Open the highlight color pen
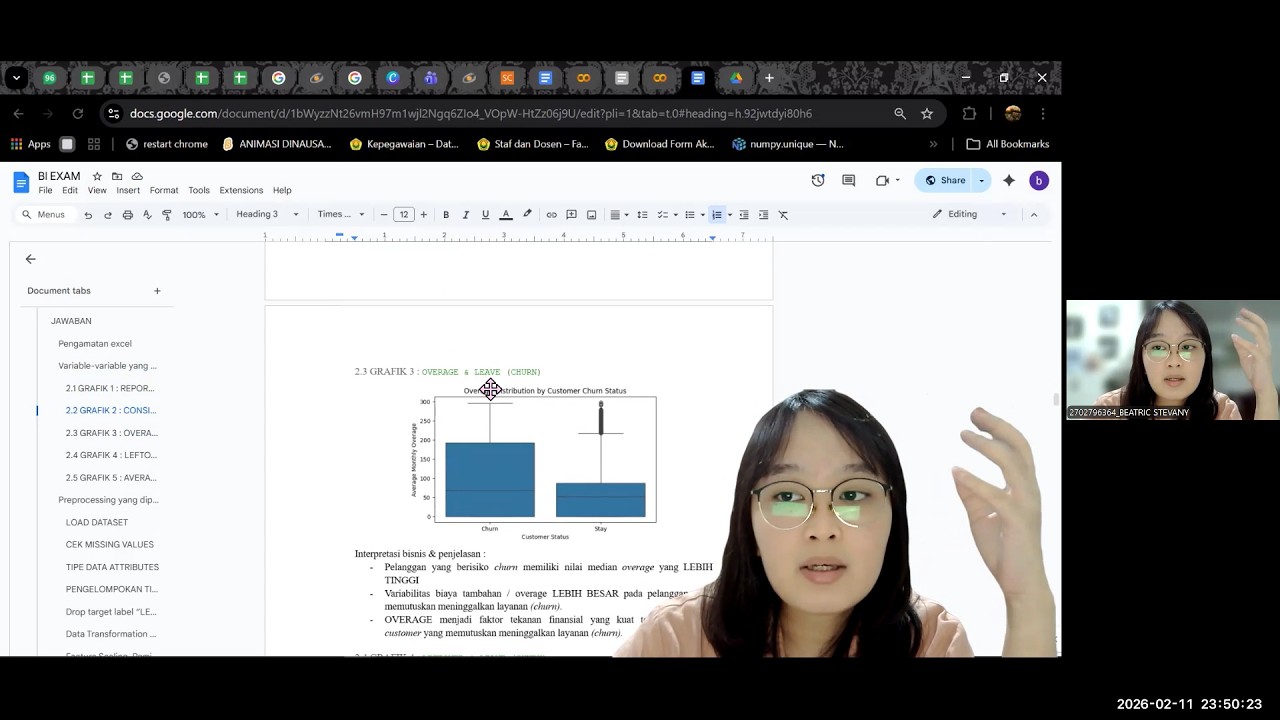1280x720 pixels. [x=527, y=215]
